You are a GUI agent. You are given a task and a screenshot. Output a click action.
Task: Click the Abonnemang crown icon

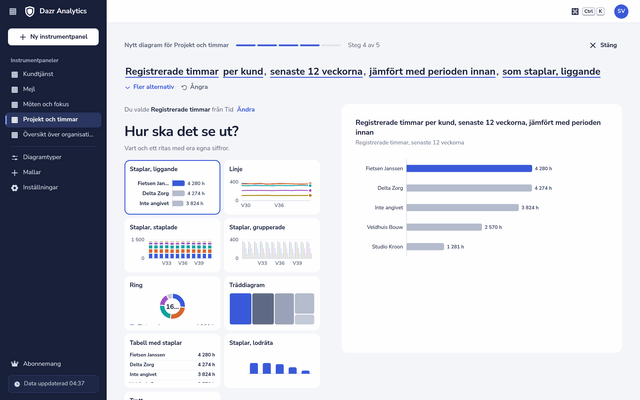[x=15, y=364]
